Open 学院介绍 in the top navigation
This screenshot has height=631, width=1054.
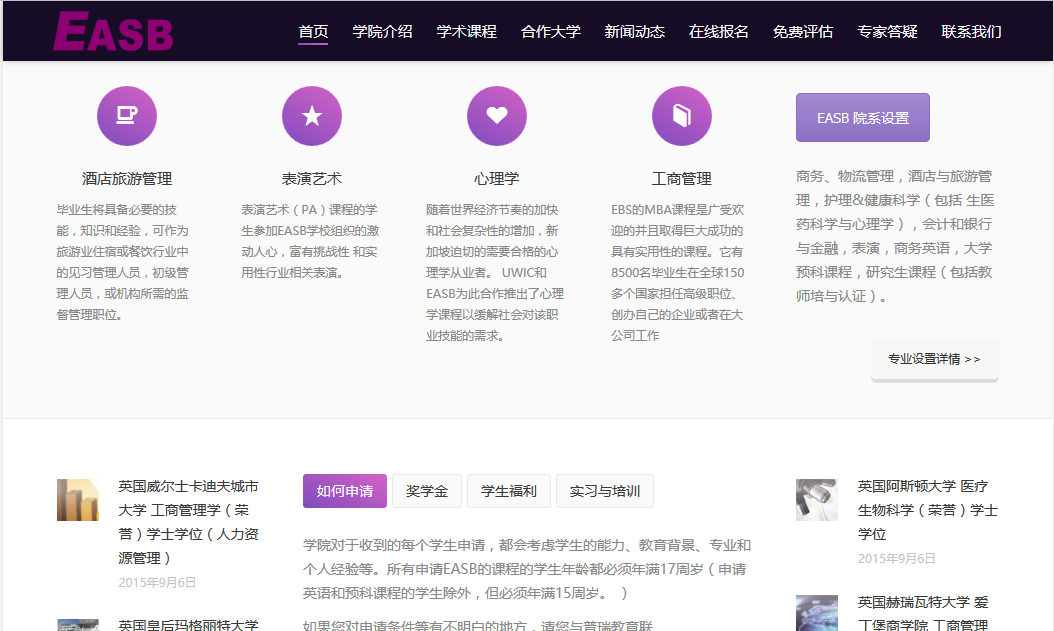(382, 31)
